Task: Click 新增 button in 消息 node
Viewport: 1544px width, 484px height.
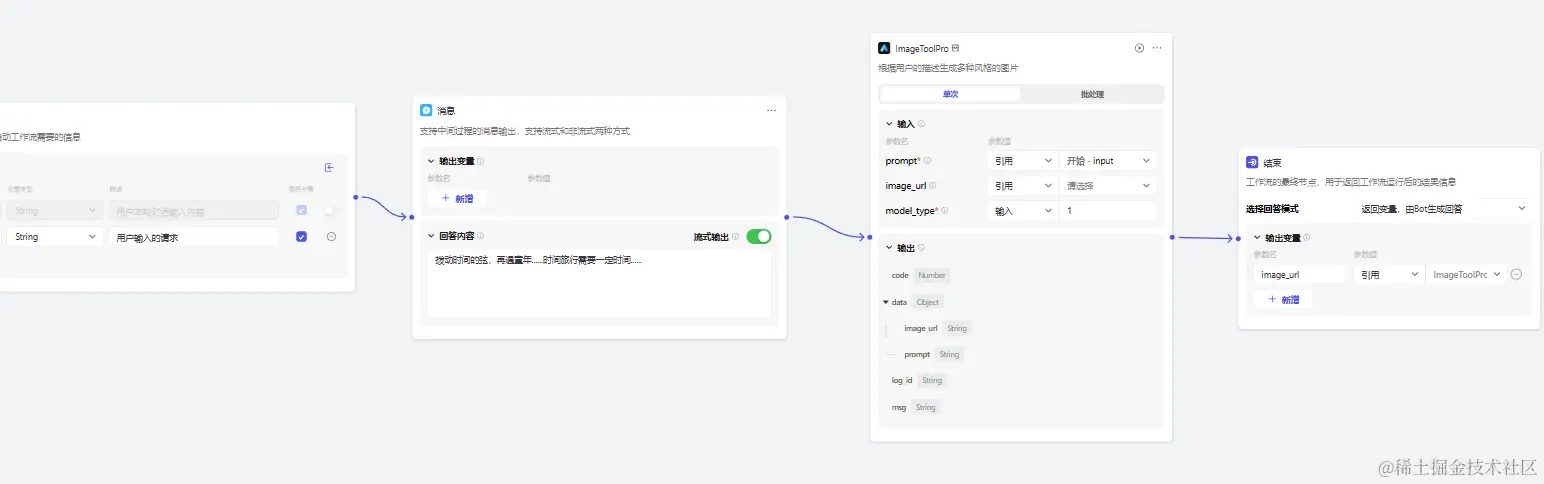Action: [x=457, y=198]
